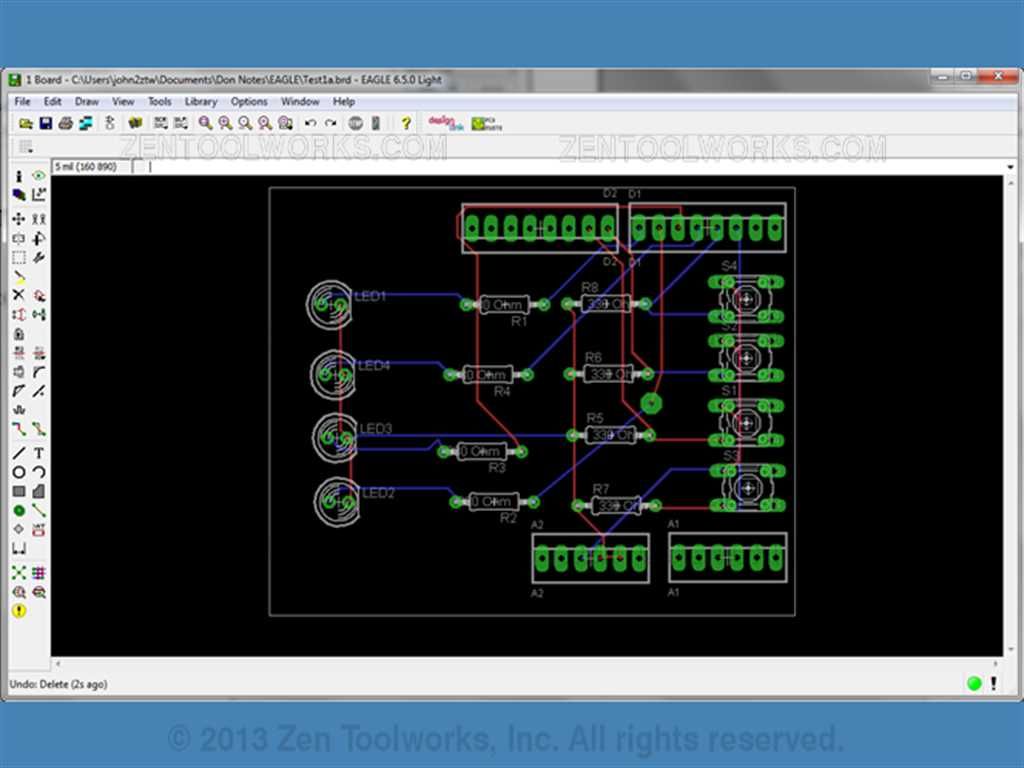Zoom in with the plus magnifier icon
Screen dimensions: 1024x768
point(225,123)
